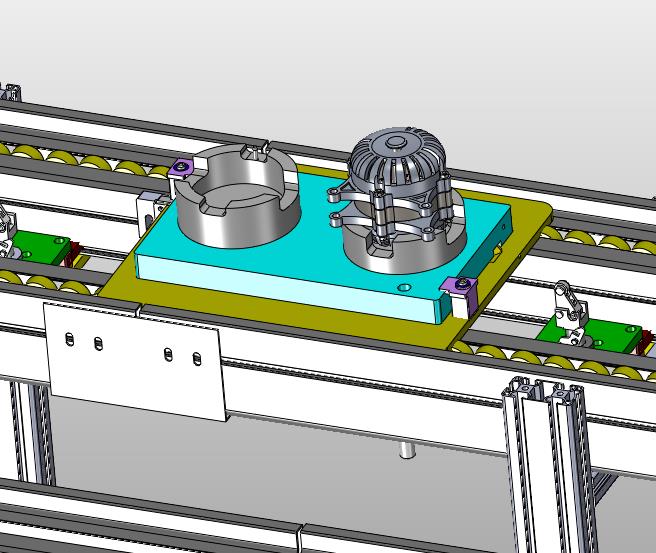
Task: Pick the empty gray cylindrical holder
Action: pyautogui.click(x=237, y=196)
